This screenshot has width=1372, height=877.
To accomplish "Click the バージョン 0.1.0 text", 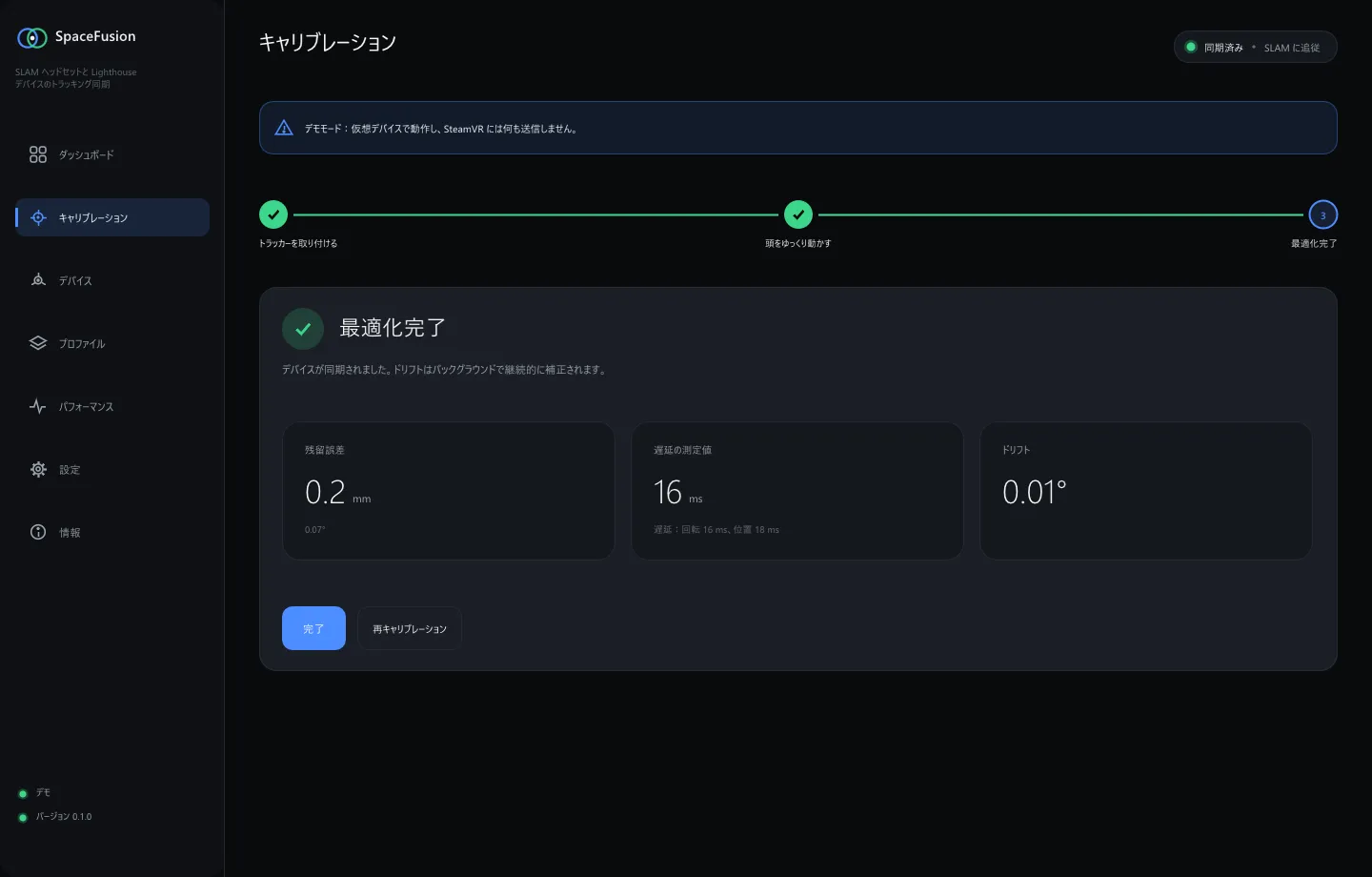I will tap(64, 817).
